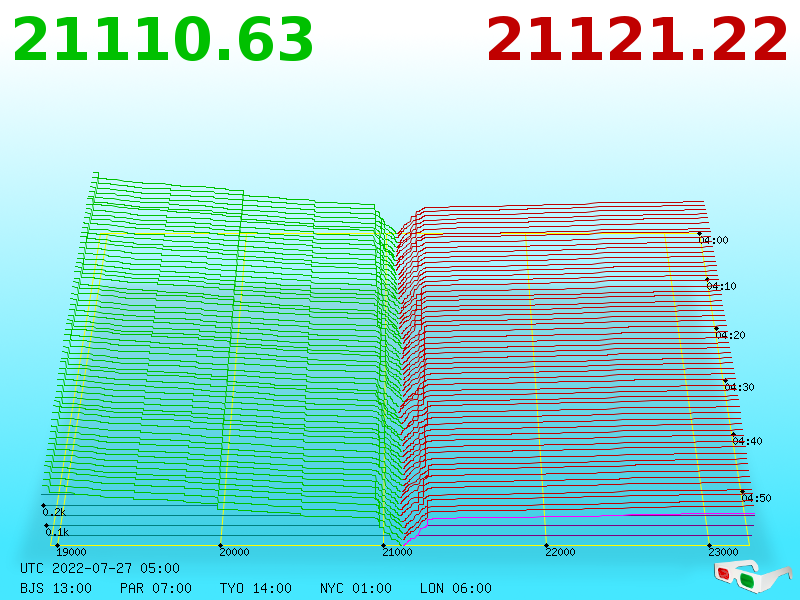Click the TYO 14:00 clock
The height and width of the screenshot is (600, 800).
point(256,588)
